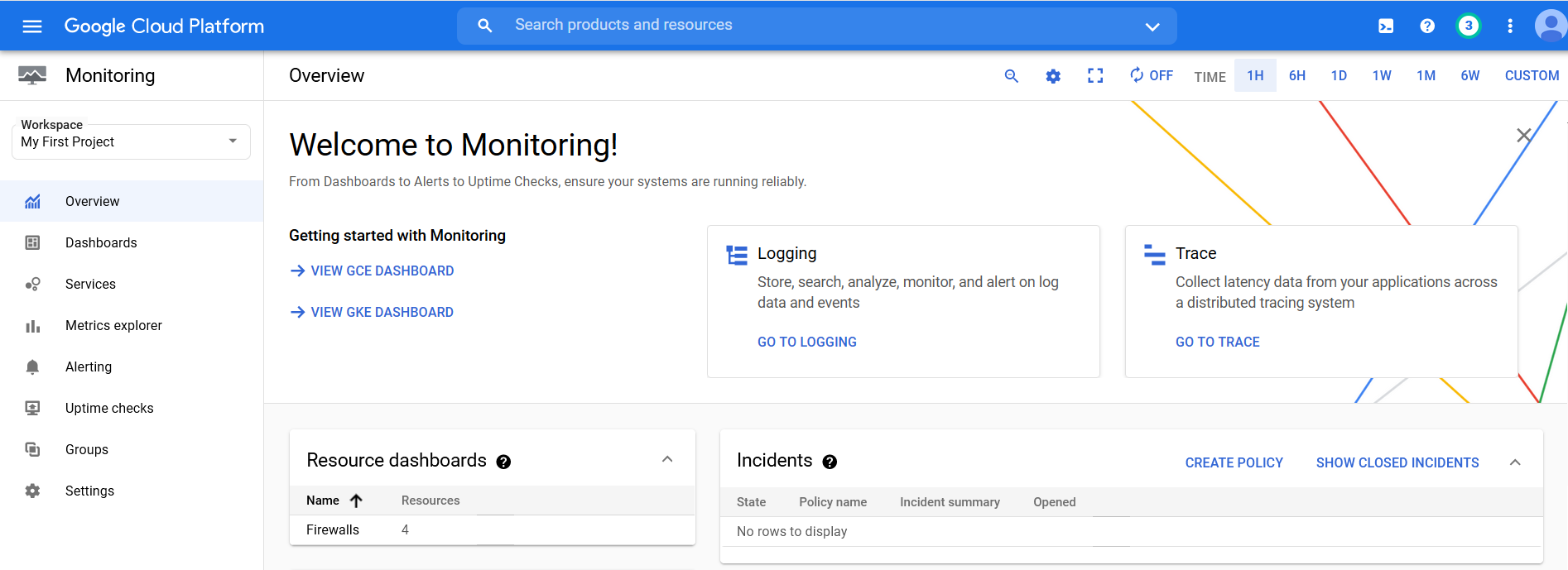Click the Overview chart icon in sidebar

[32, 201]
